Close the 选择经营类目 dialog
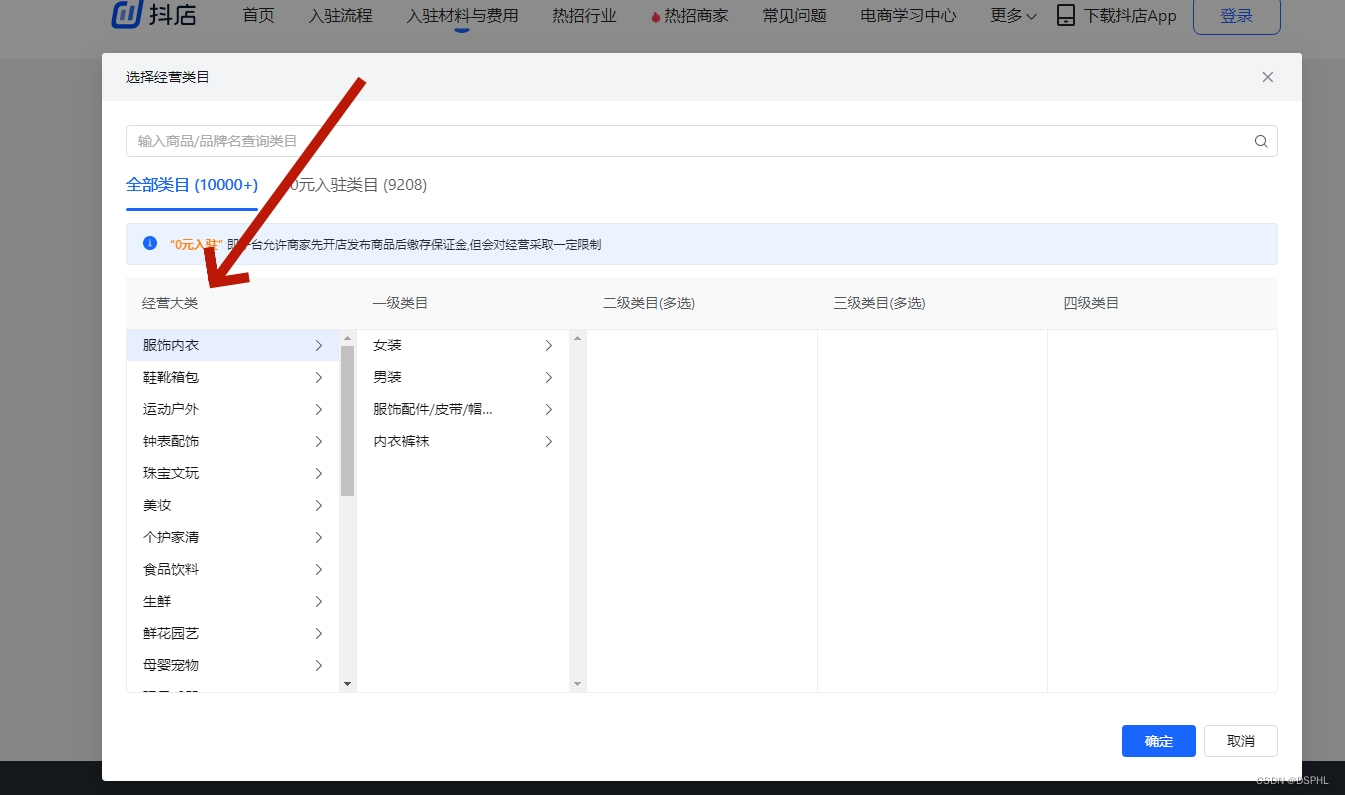This screenshot has width=1345, height=795. click(1268, 77)
